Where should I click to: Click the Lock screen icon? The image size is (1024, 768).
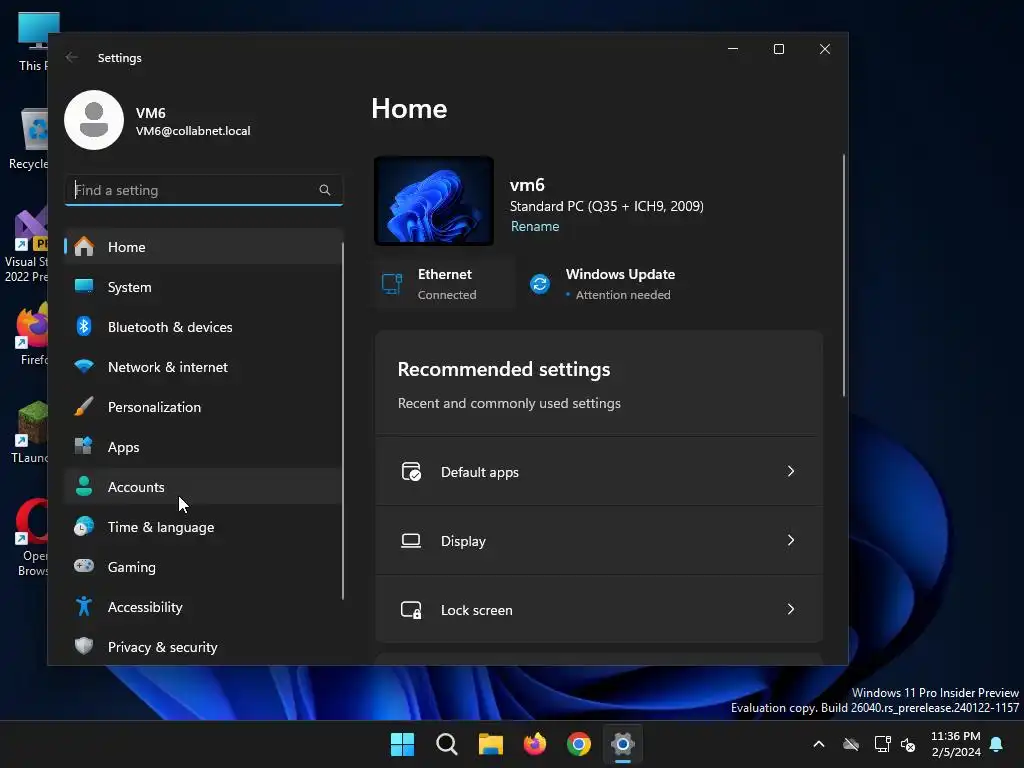pyautogui.click(x=411, y=610)
